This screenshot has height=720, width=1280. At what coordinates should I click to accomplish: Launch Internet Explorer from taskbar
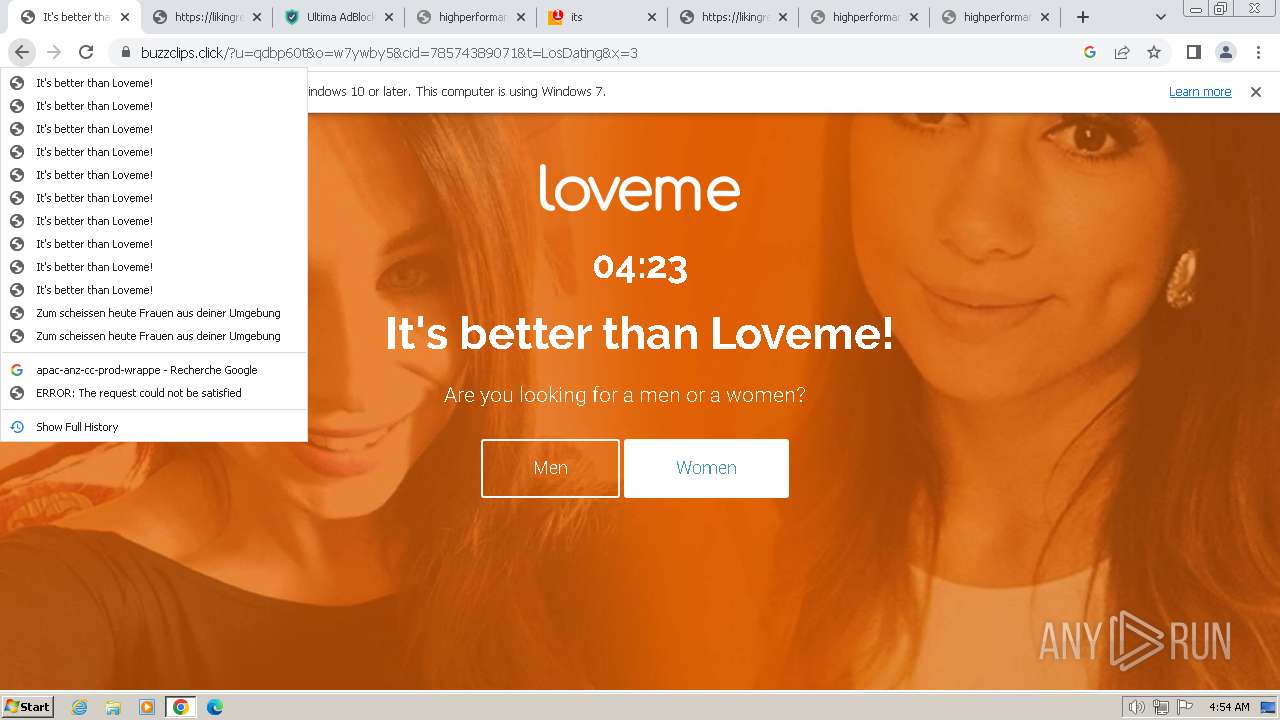[x=80, y=707]
